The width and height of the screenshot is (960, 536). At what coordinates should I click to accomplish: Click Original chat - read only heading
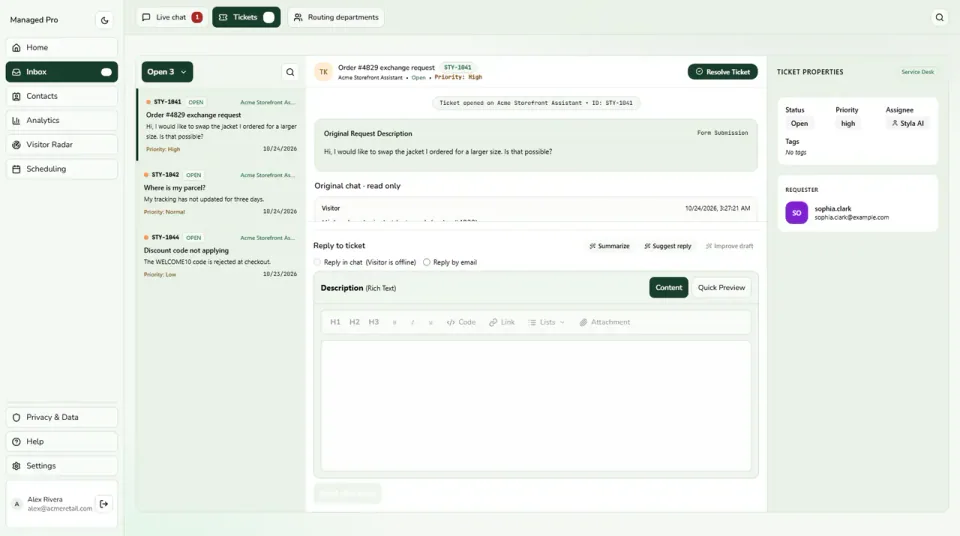coord(358,186)
